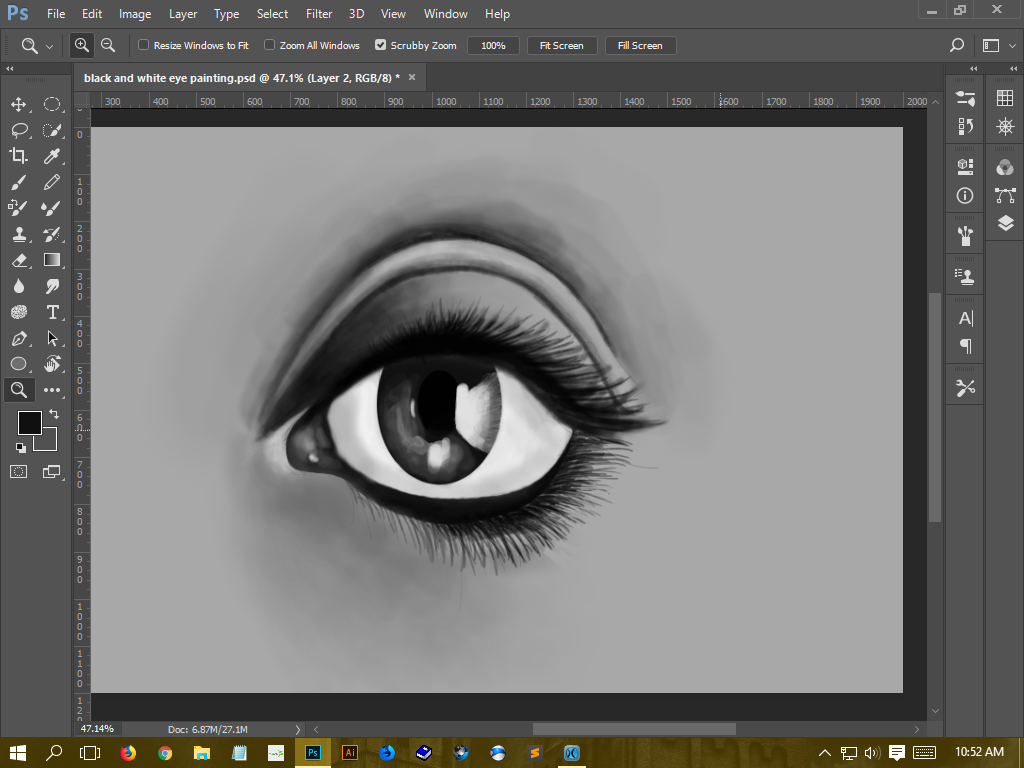Click the Fit Screen button
The height and width of the screenshot is (768, 1024).
tap(561, 45)
